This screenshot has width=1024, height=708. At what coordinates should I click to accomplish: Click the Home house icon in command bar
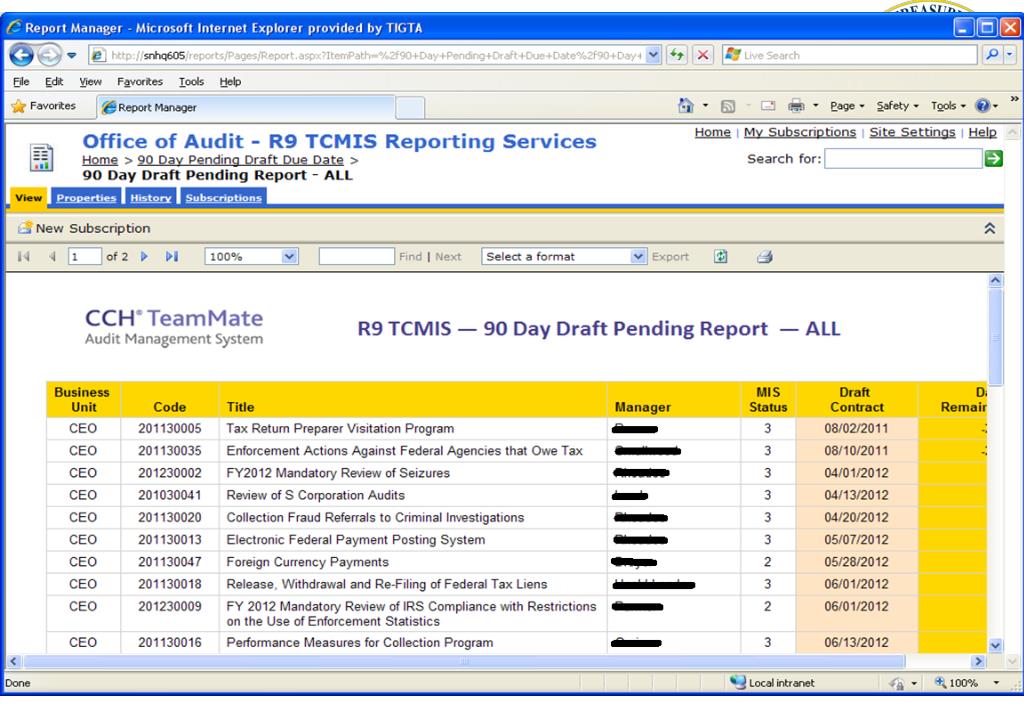pos(685,106)
